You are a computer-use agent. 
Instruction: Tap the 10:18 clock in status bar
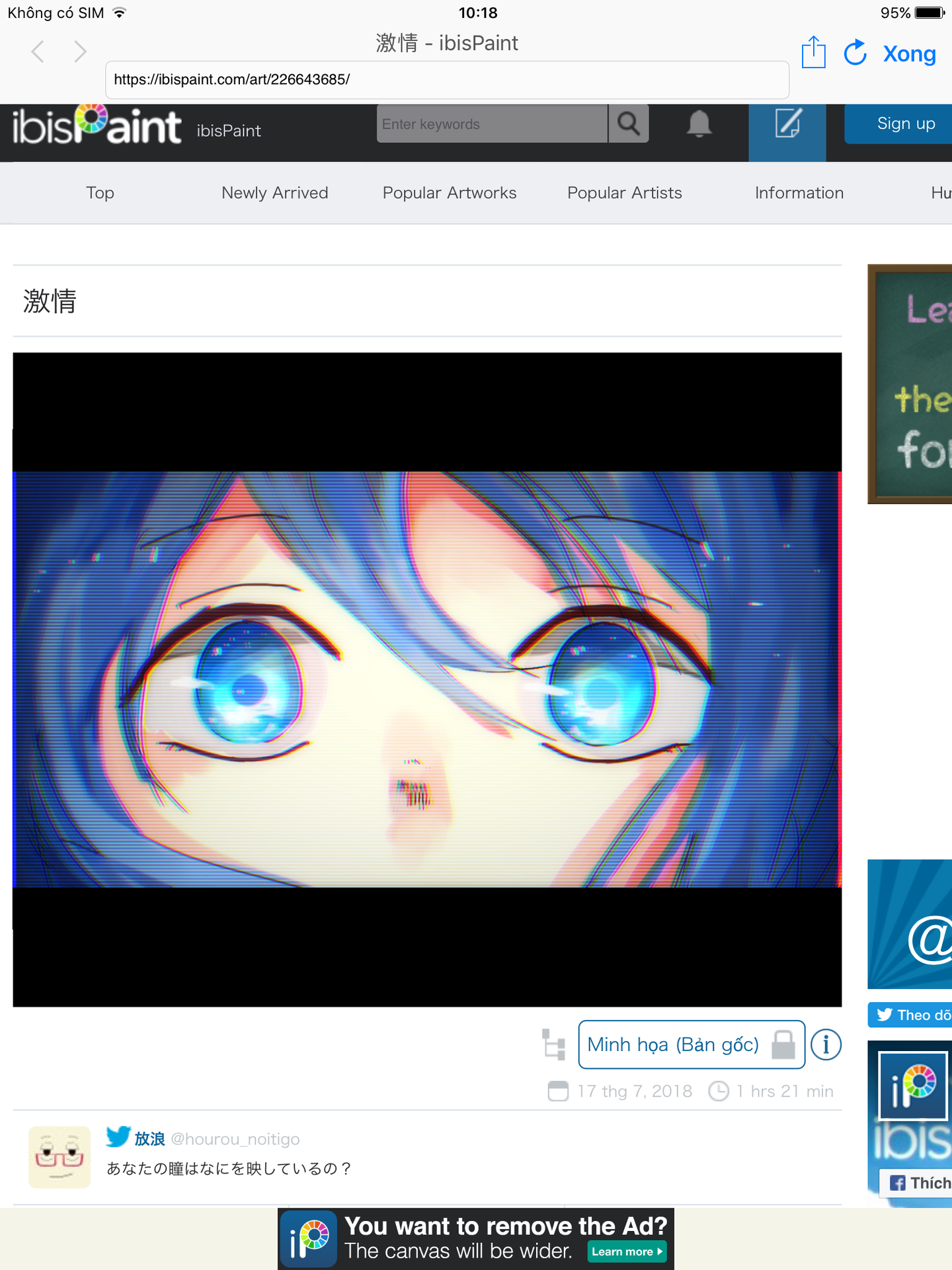477,13
